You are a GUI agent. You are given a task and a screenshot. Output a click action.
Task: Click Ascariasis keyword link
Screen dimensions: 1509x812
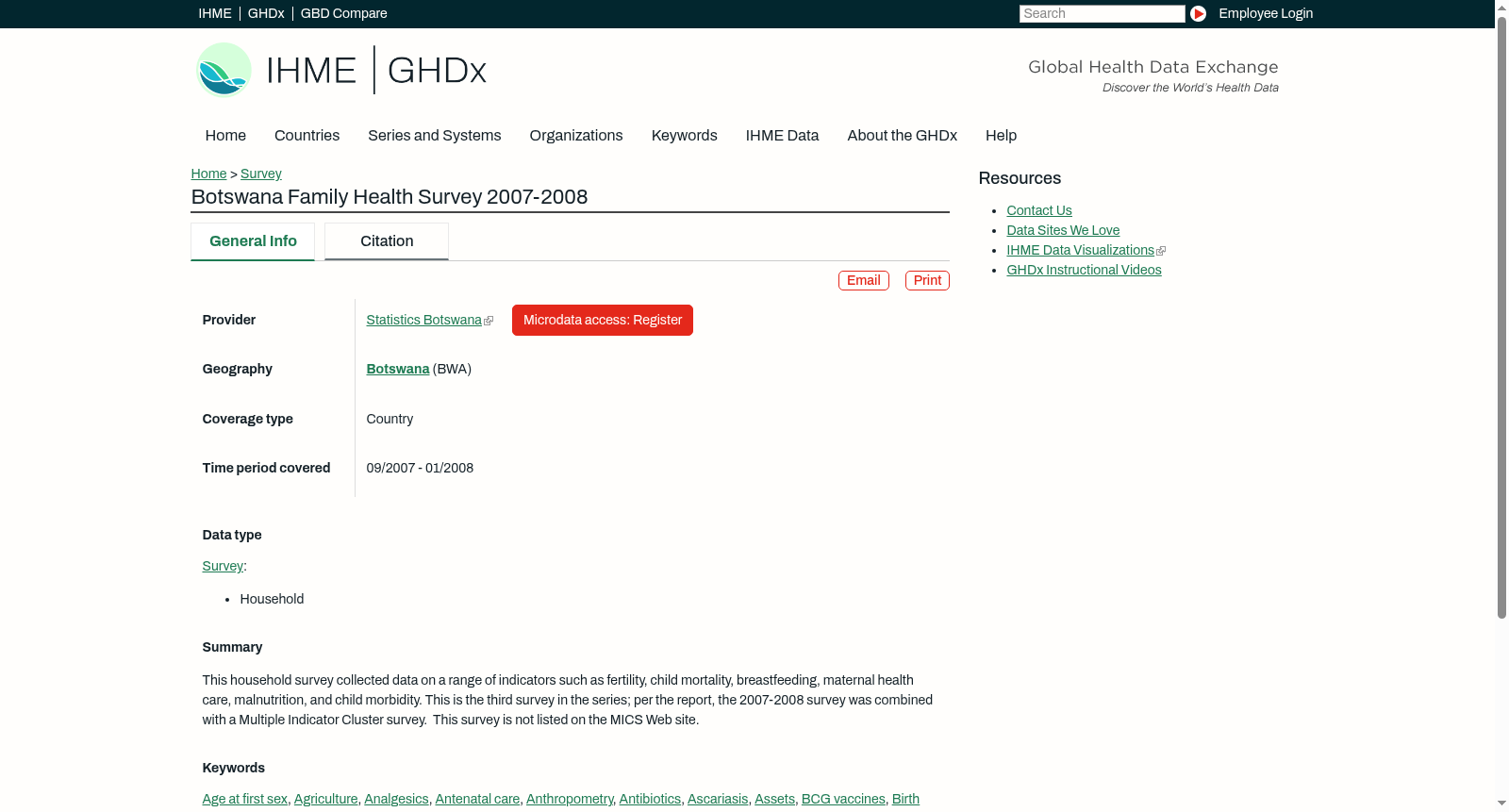point(718,799)
